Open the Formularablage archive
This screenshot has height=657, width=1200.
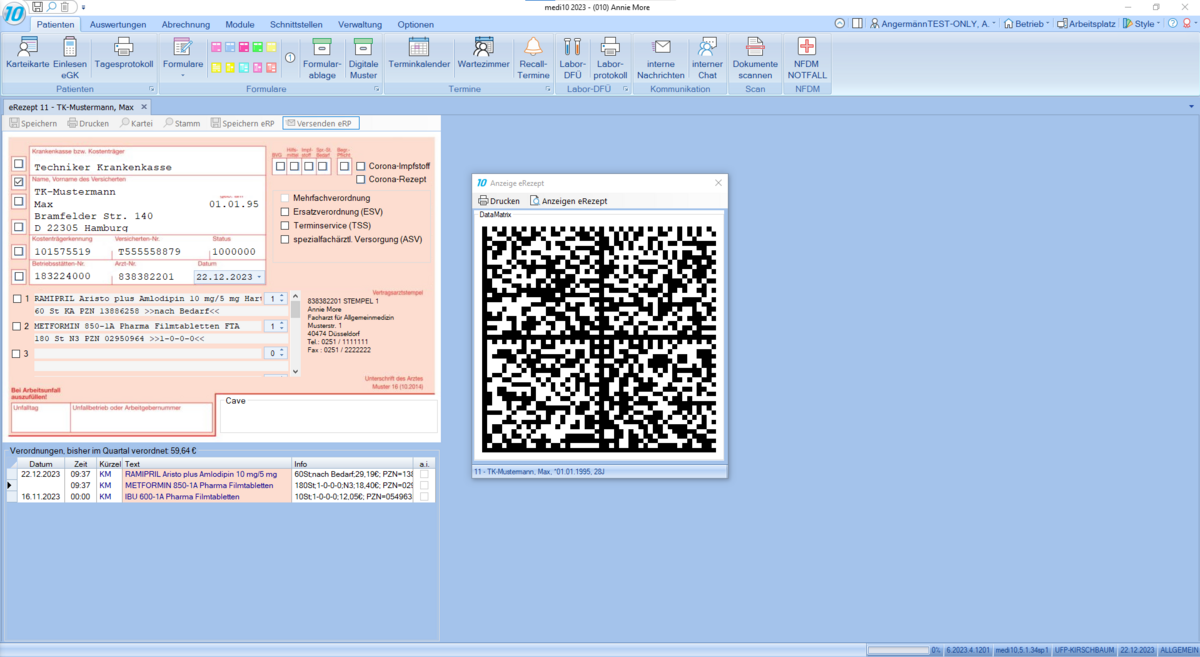322,58
